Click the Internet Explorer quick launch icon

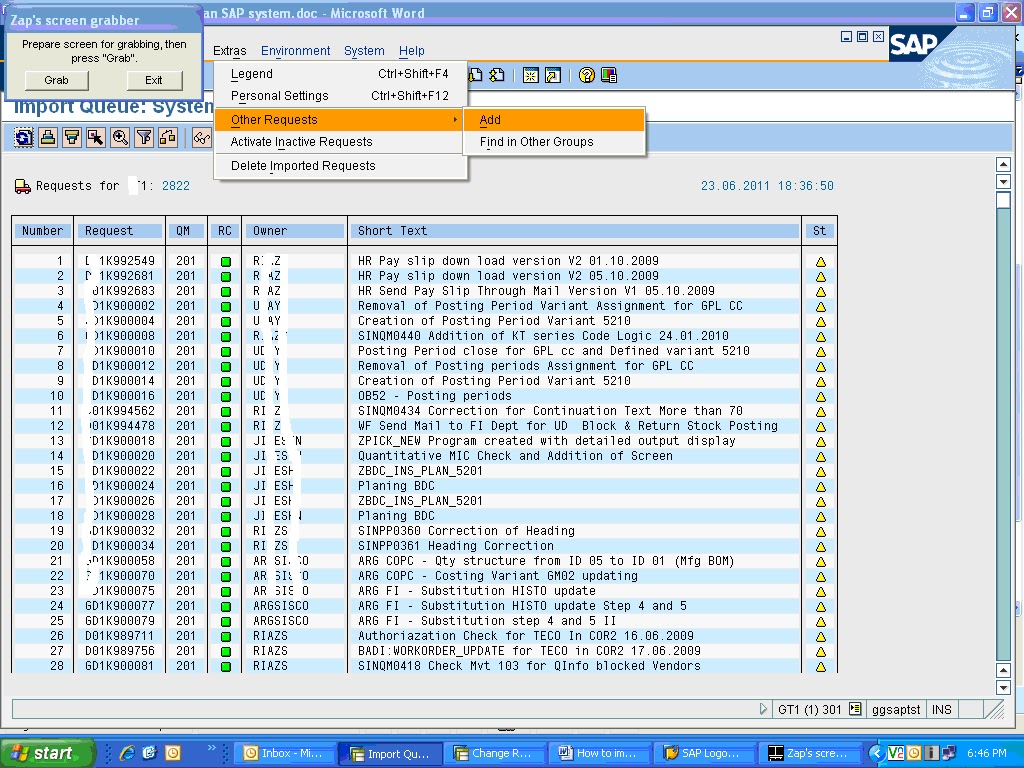click(127, 753)
